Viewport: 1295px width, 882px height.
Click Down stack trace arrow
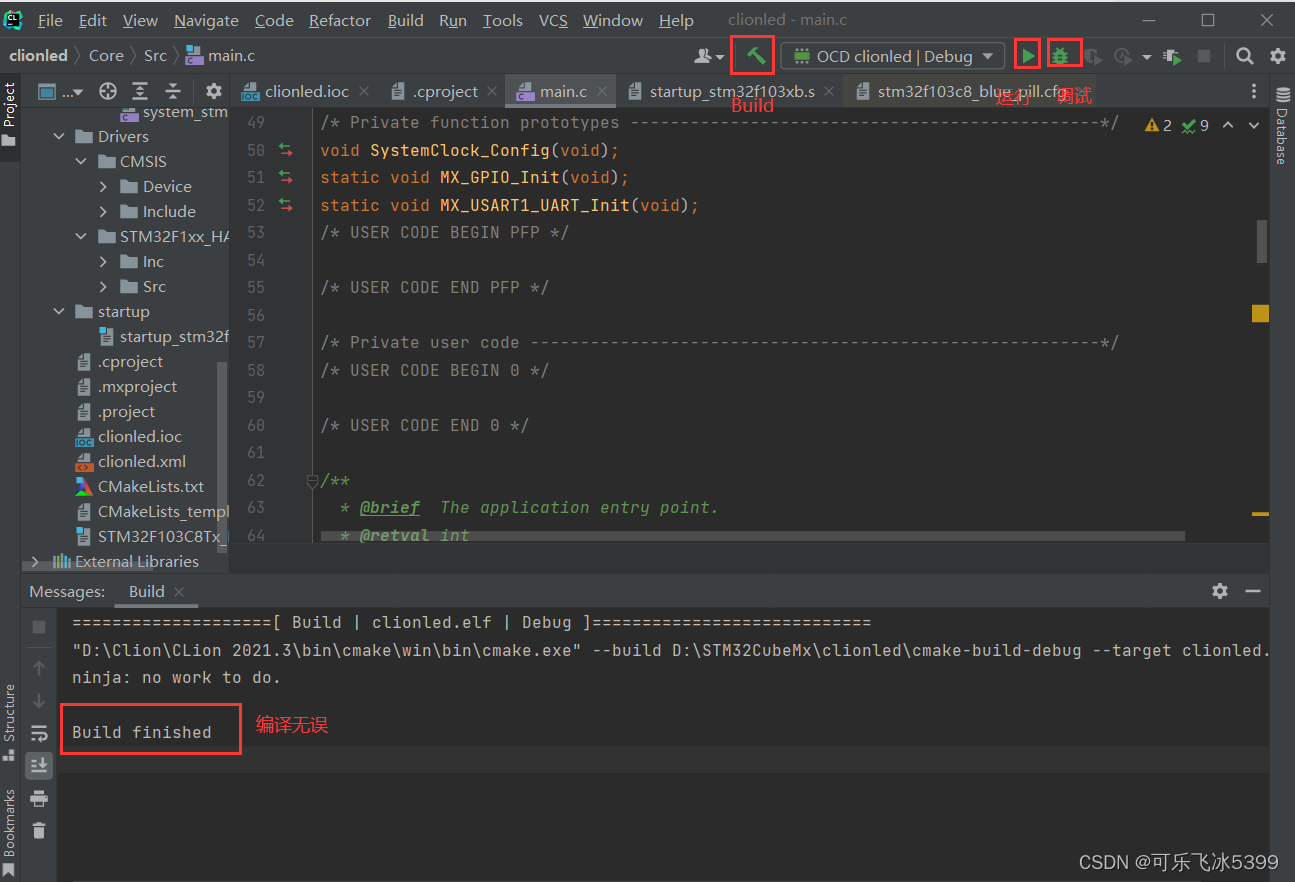point(39,700)
